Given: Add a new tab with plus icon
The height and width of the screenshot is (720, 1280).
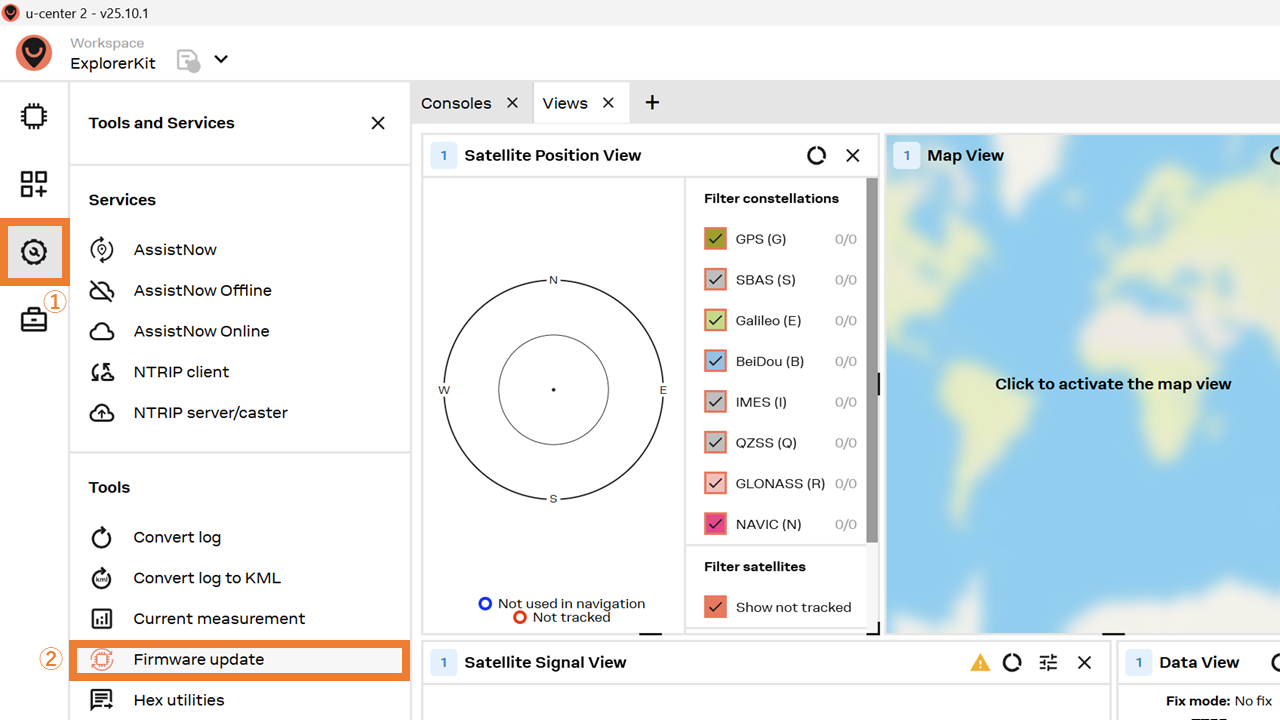Looking at the screenshot, I should coord(652,103).
